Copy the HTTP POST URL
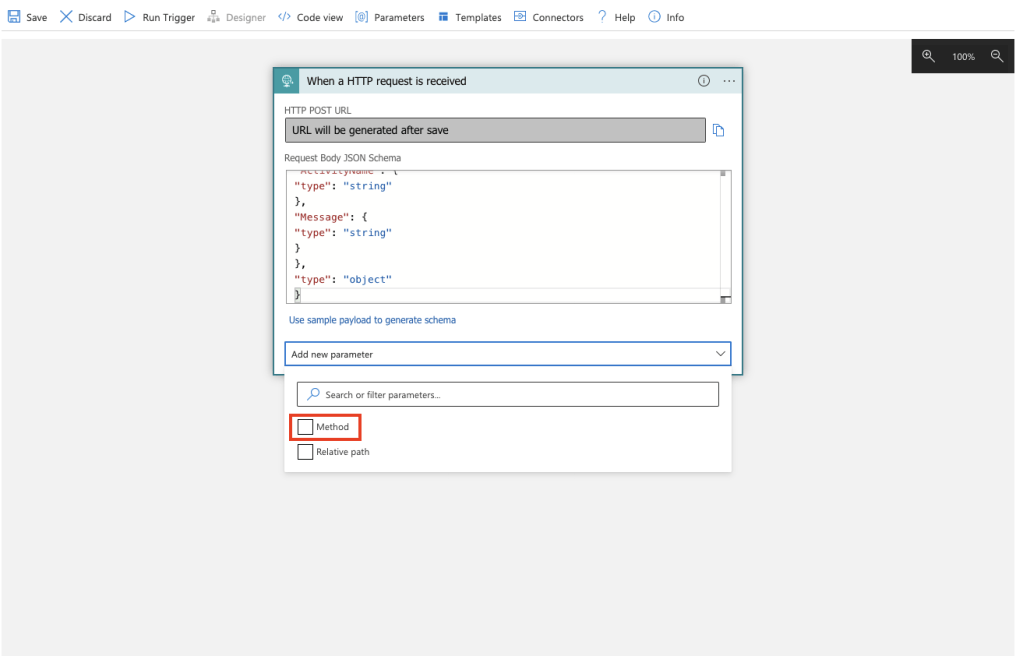 coord(718,130)
